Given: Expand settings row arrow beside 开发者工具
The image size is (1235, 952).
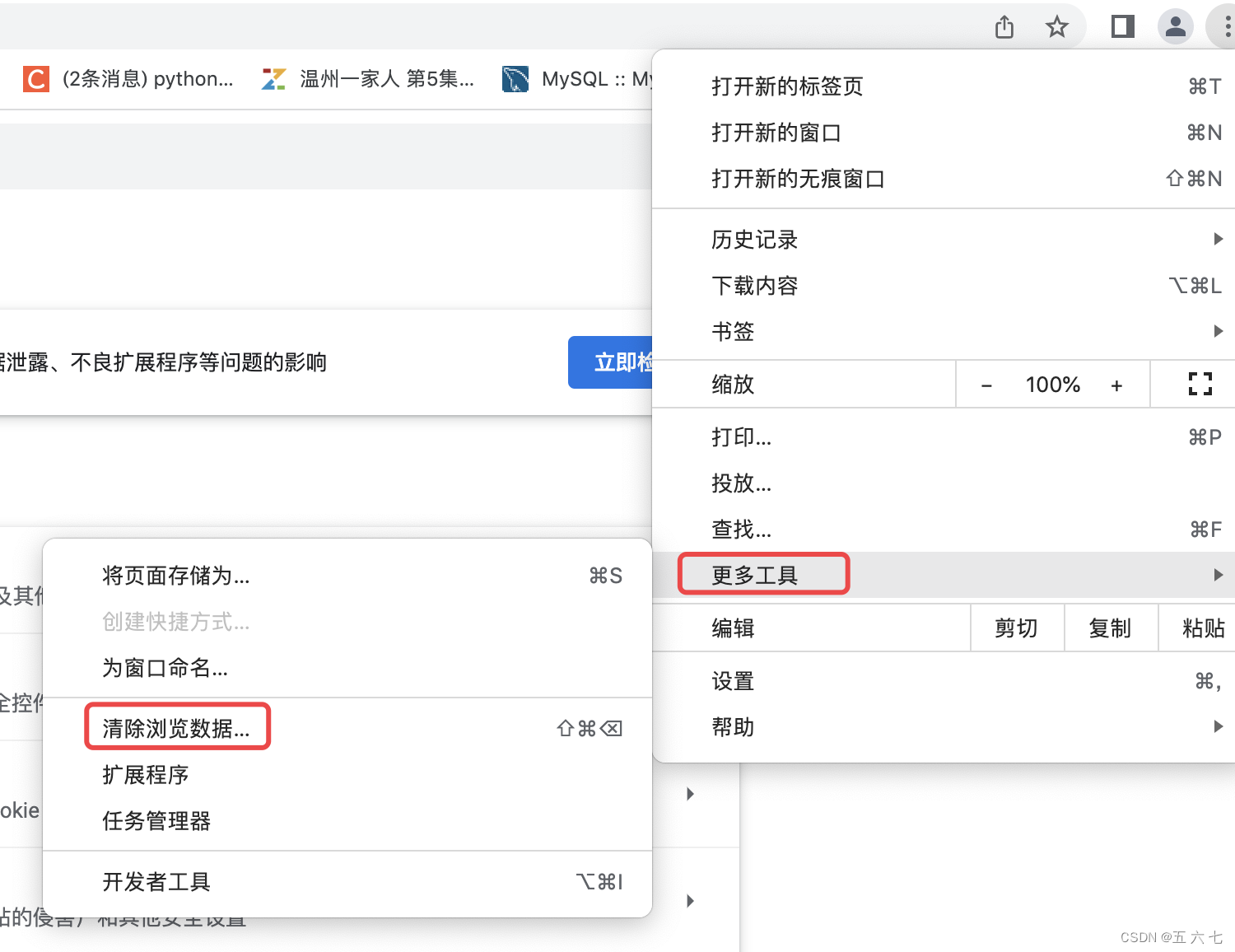Looking at the screenshot, I should pos(691,901).
